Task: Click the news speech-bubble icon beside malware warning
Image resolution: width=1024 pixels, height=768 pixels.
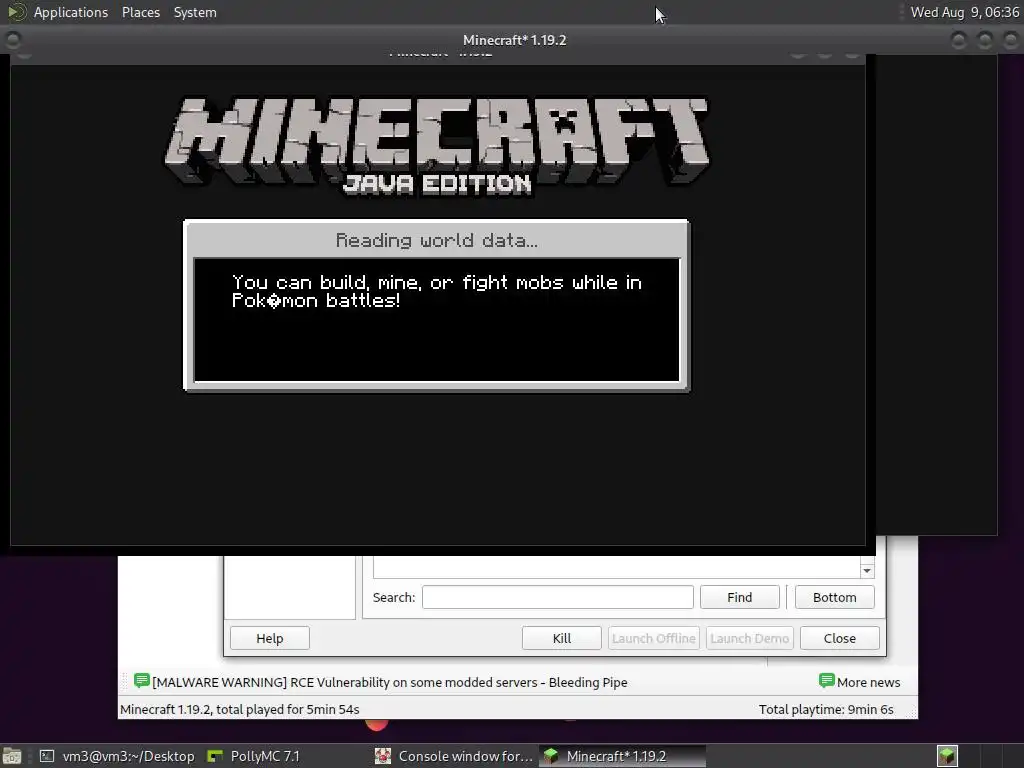Action: pyautogui.click(x=142, y=681)
